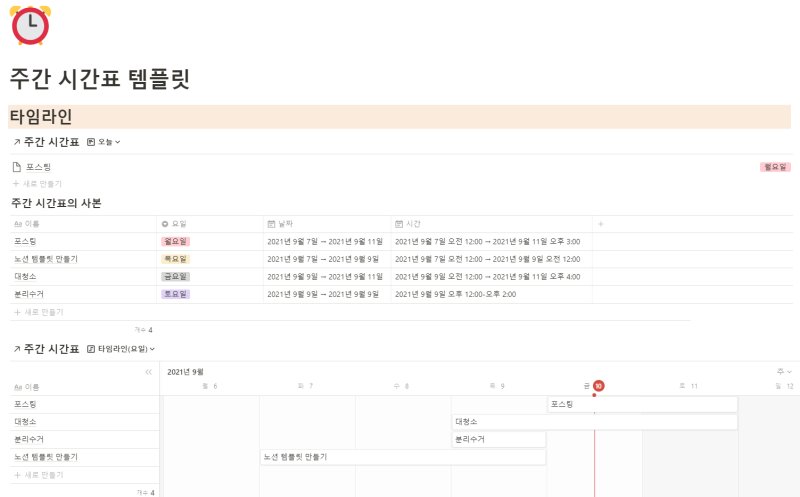
Task: Click the 시간 column header
Action: 491,224
